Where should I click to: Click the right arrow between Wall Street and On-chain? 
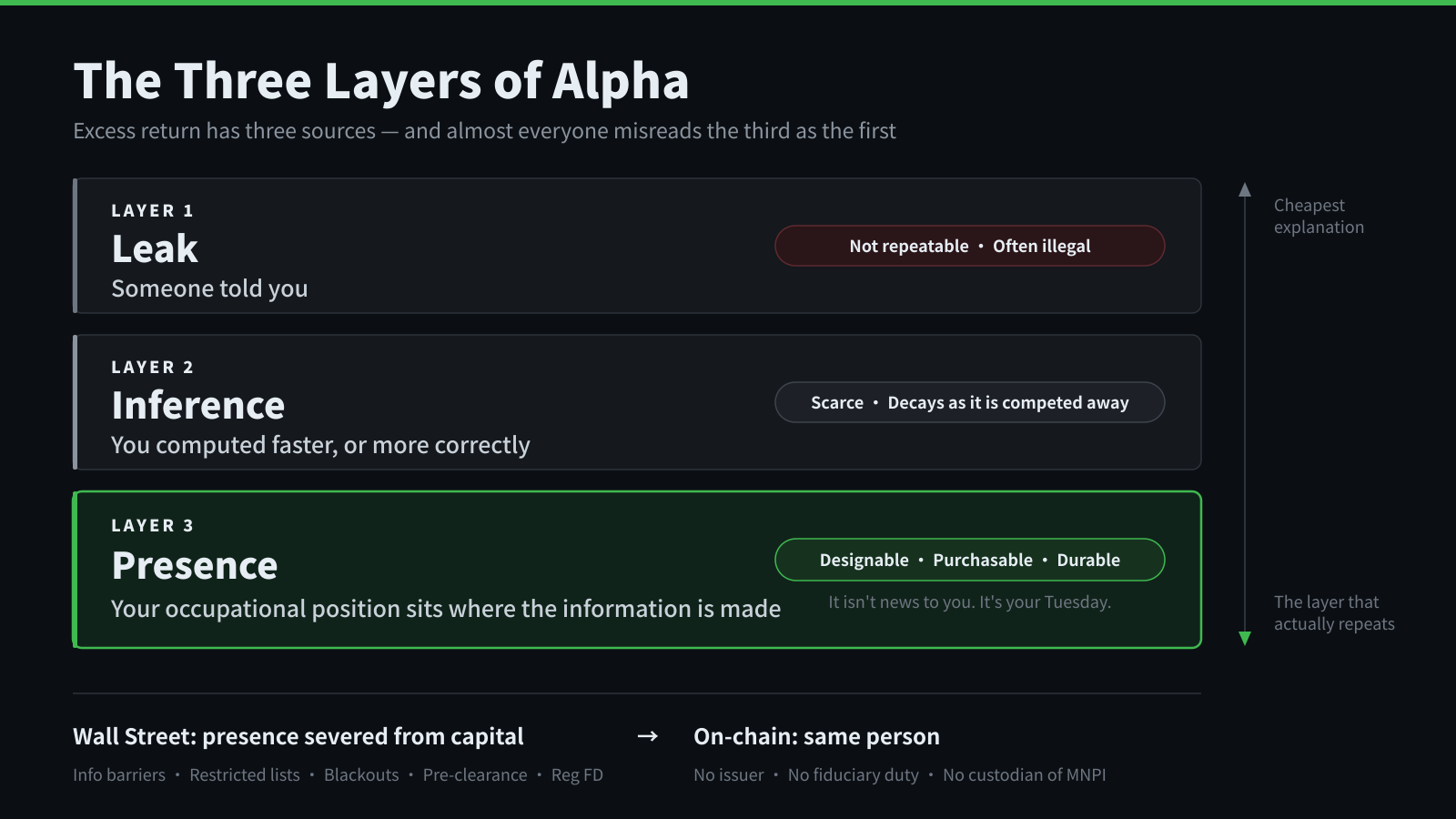[x=647, y=735]
